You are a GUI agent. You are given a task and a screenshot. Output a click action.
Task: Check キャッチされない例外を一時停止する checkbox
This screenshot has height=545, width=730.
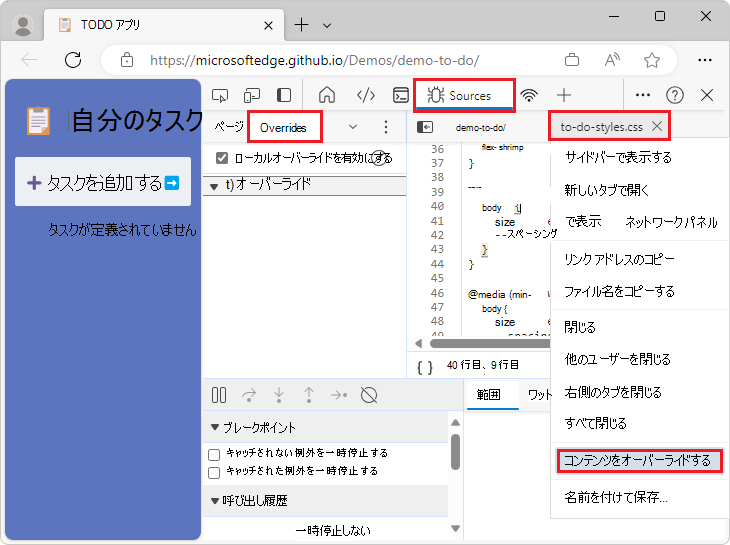point(214,454)
